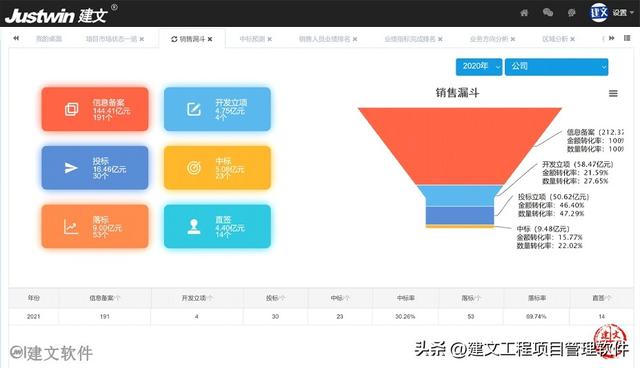
Task: Click the 年份 column header
Action: click(34, 298)
